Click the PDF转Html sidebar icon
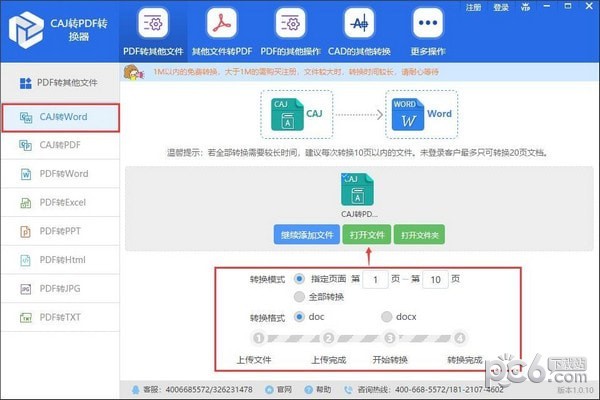 (26, 260)
